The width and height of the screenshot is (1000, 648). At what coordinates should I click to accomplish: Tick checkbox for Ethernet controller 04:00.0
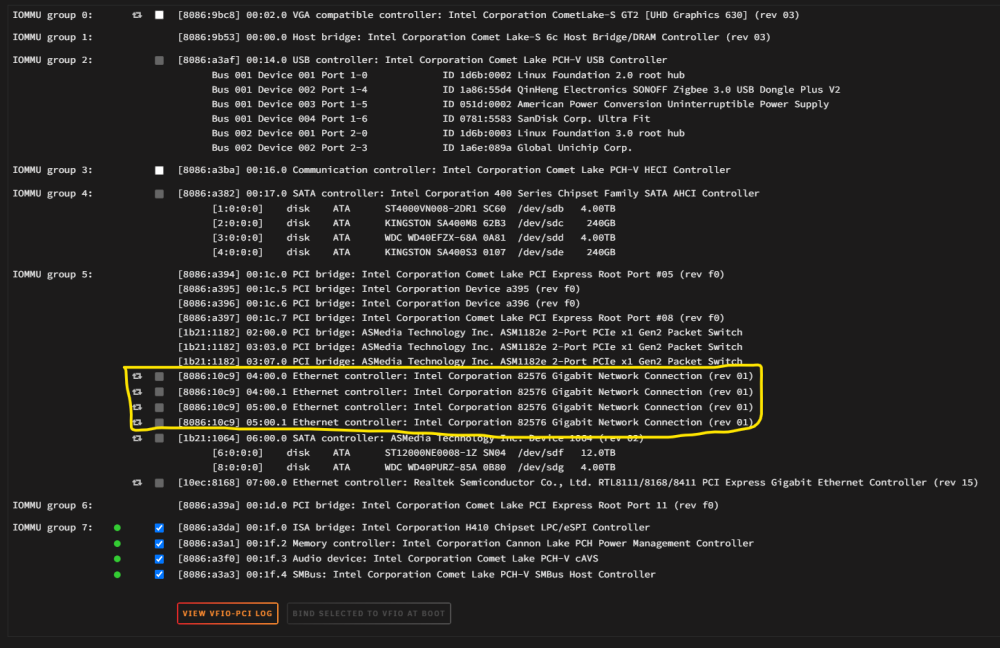159,377
